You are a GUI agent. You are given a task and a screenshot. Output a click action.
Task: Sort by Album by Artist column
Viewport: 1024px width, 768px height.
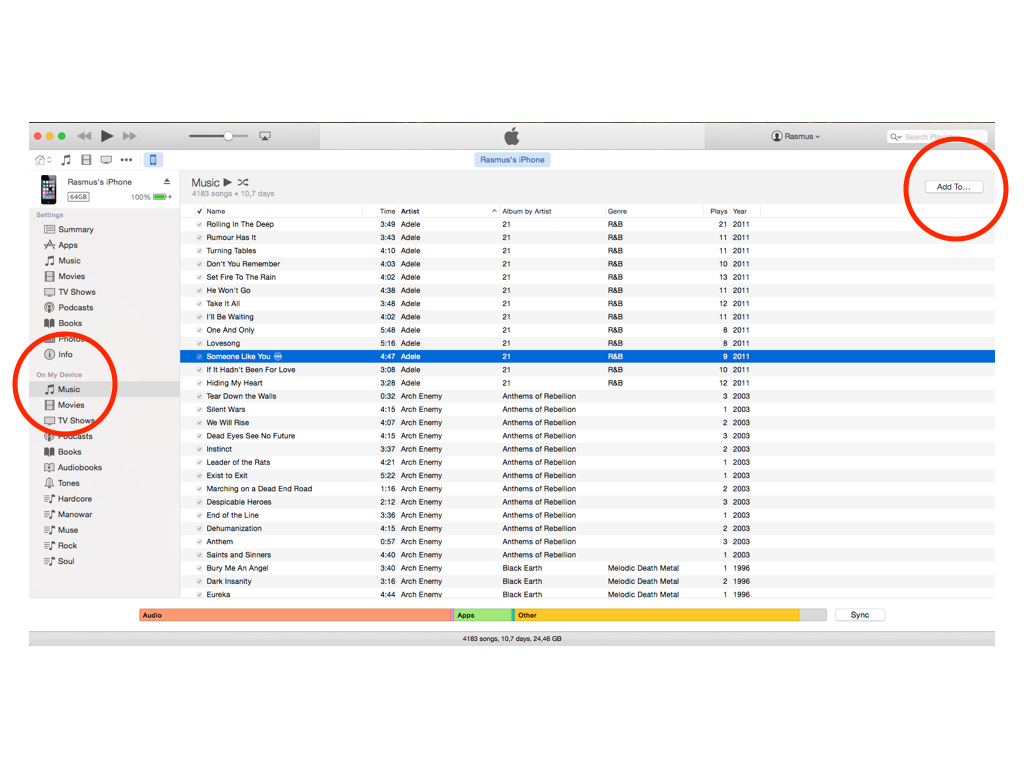point(552,211)
